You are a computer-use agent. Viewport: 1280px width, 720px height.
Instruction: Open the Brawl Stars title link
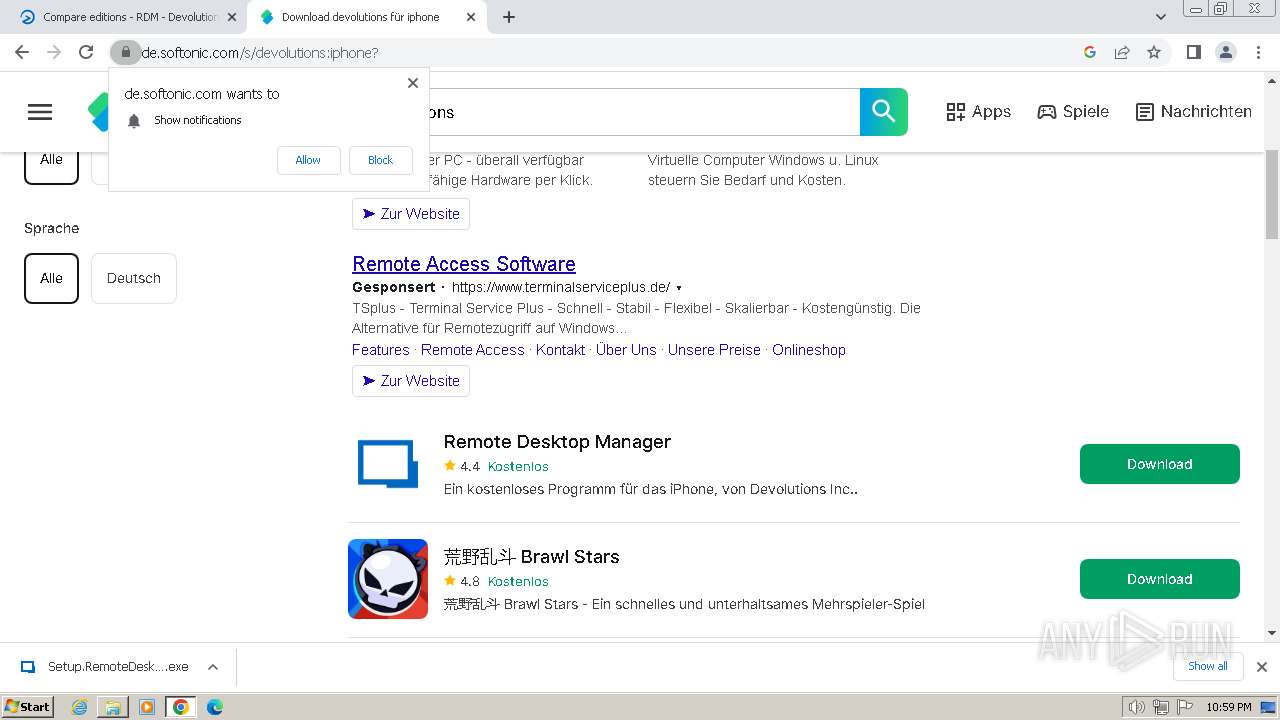pos(531,557)
